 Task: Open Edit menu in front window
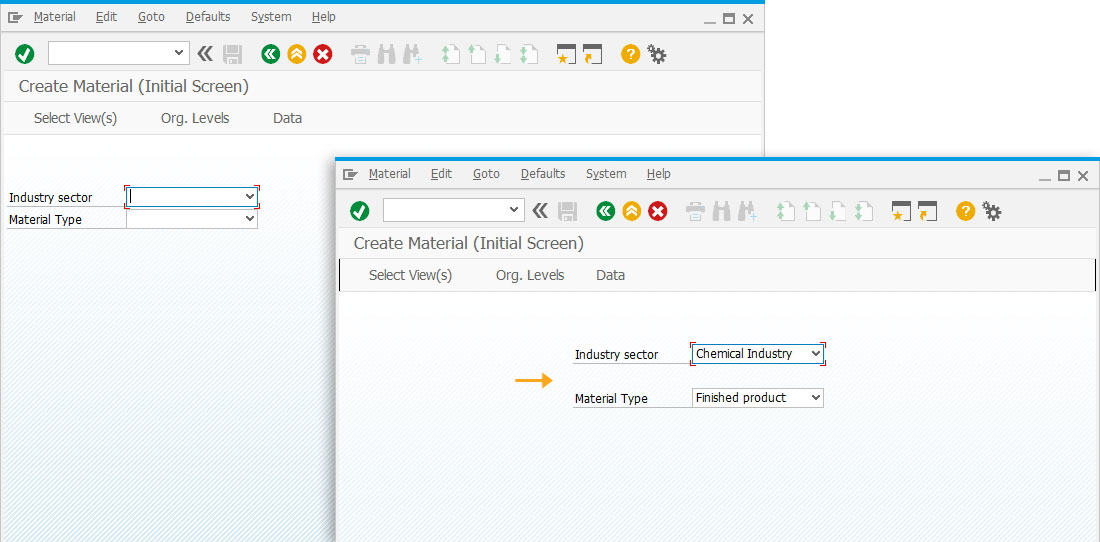pos(441,174)
